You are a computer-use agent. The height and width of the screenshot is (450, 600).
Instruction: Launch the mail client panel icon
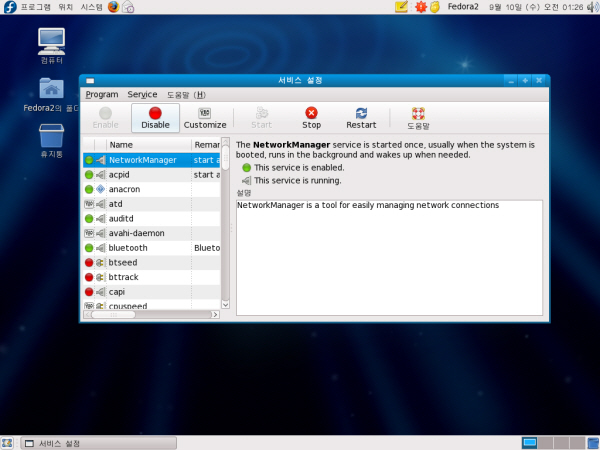pyautogui.click(x=128, y=7)
